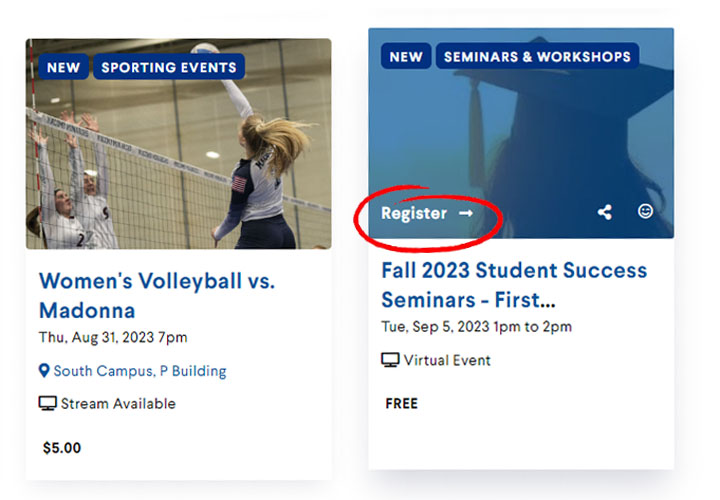Viewport: 720px width, 500px height.
Task: Click the graduation cap image thumbnail
Action: coord(521,133)
